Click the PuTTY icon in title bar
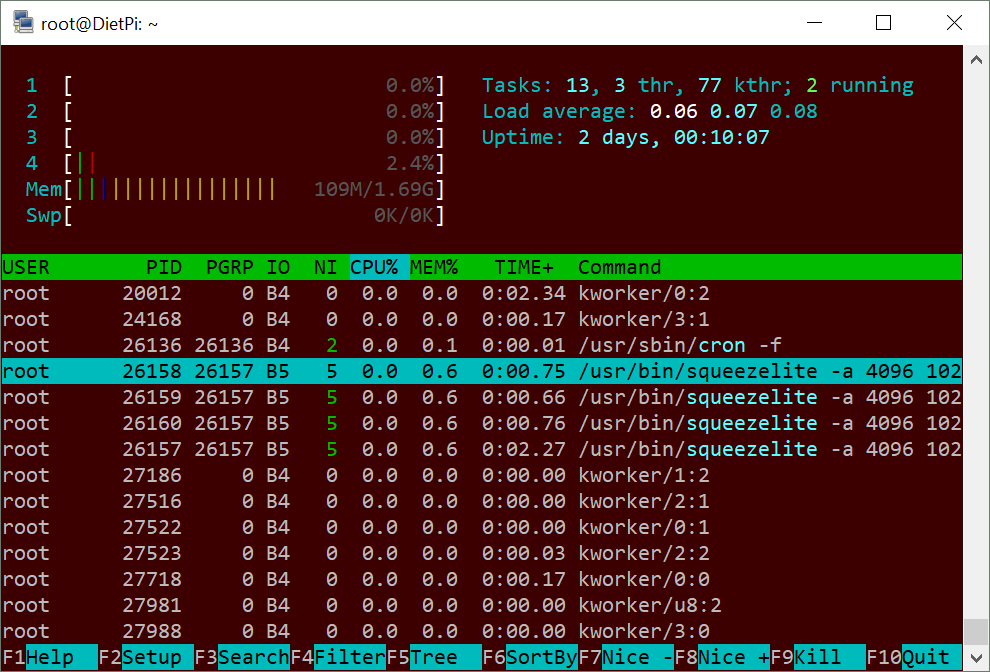Image resolution: width=990 pixels, height=672 pixels. (x=23, y=23)
